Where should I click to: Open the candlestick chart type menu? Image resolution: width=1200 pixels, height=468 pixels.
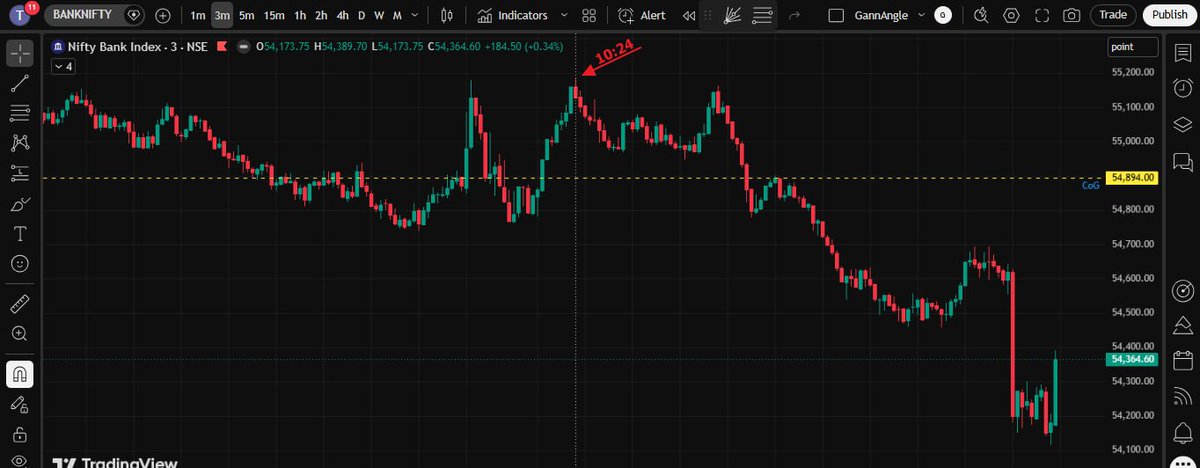tap(447, 15)
